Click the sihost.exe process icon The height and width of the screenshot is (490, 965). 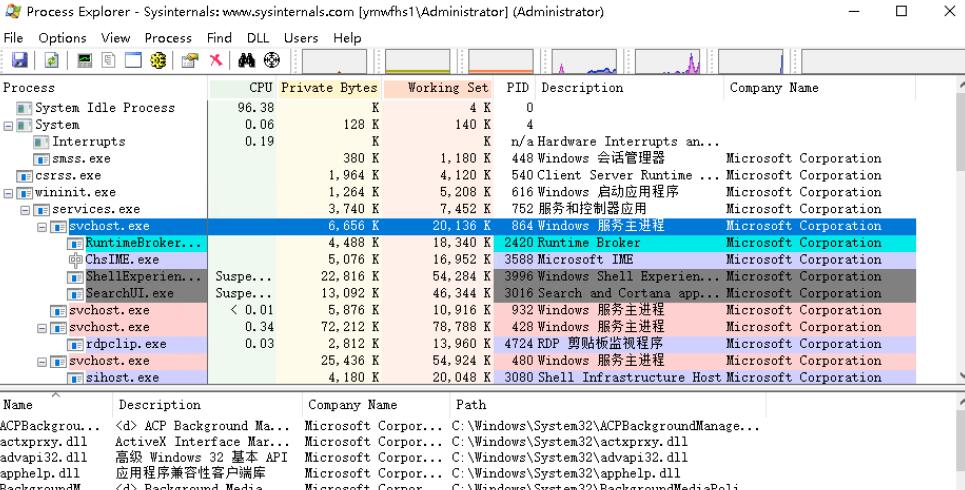point(75,378)
